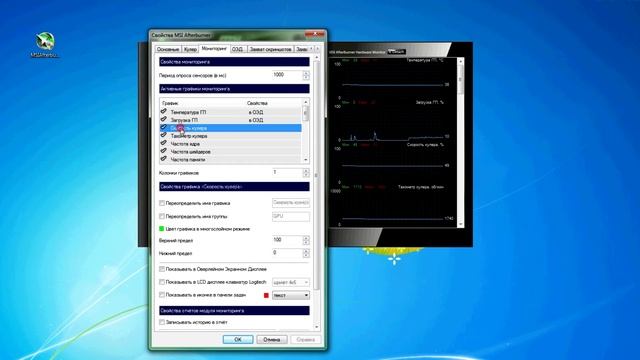Toggle the checkmark for Частота памяти graph
Screen dimensions: 640x360
pos(164,159)
